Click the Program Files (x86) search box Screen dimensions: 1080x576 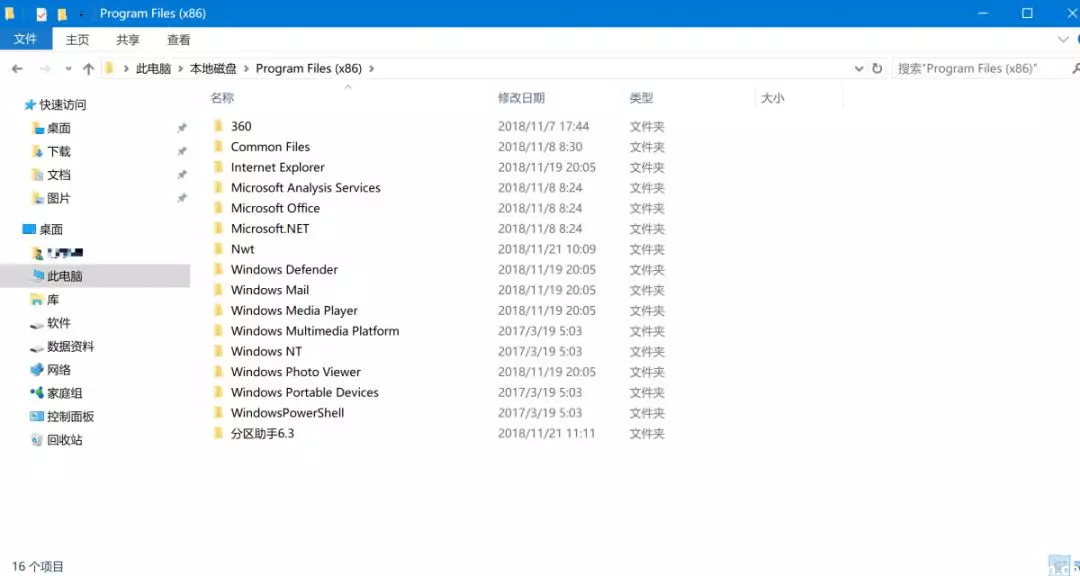click(x=978, y=69)
